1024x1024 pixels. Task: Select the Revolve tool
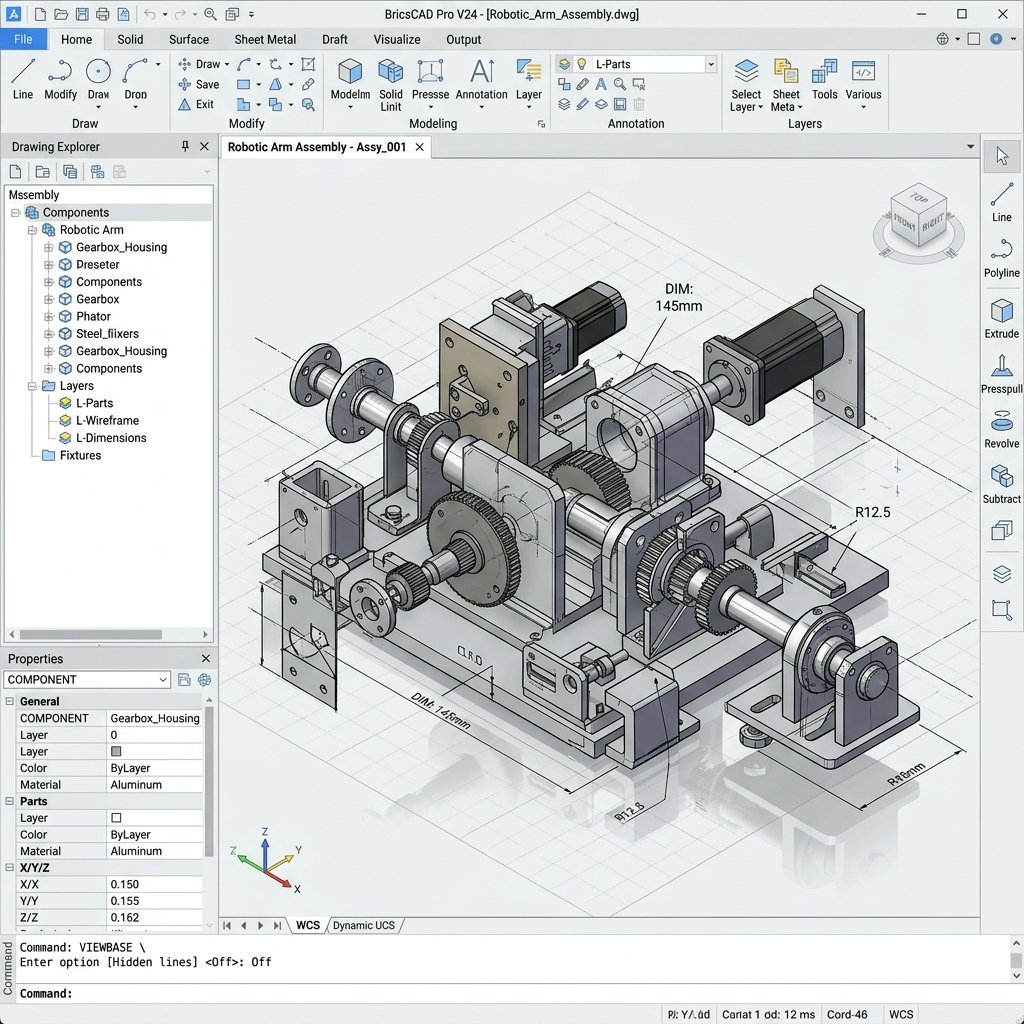[x=1001, y=429]
